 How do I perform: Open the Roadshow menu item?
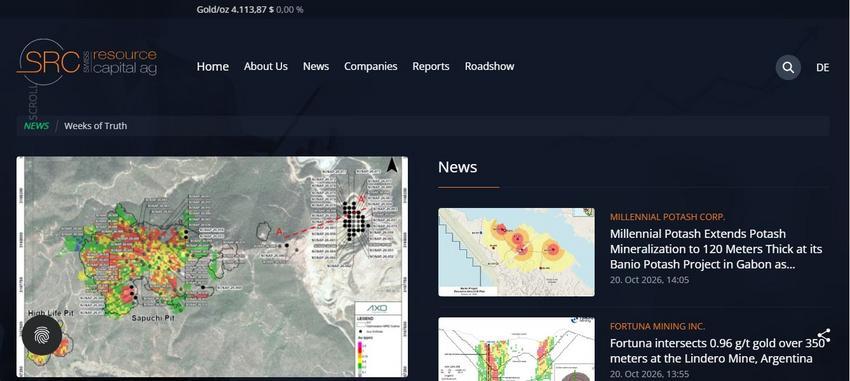pyautogui.click(x=490, y=66)
